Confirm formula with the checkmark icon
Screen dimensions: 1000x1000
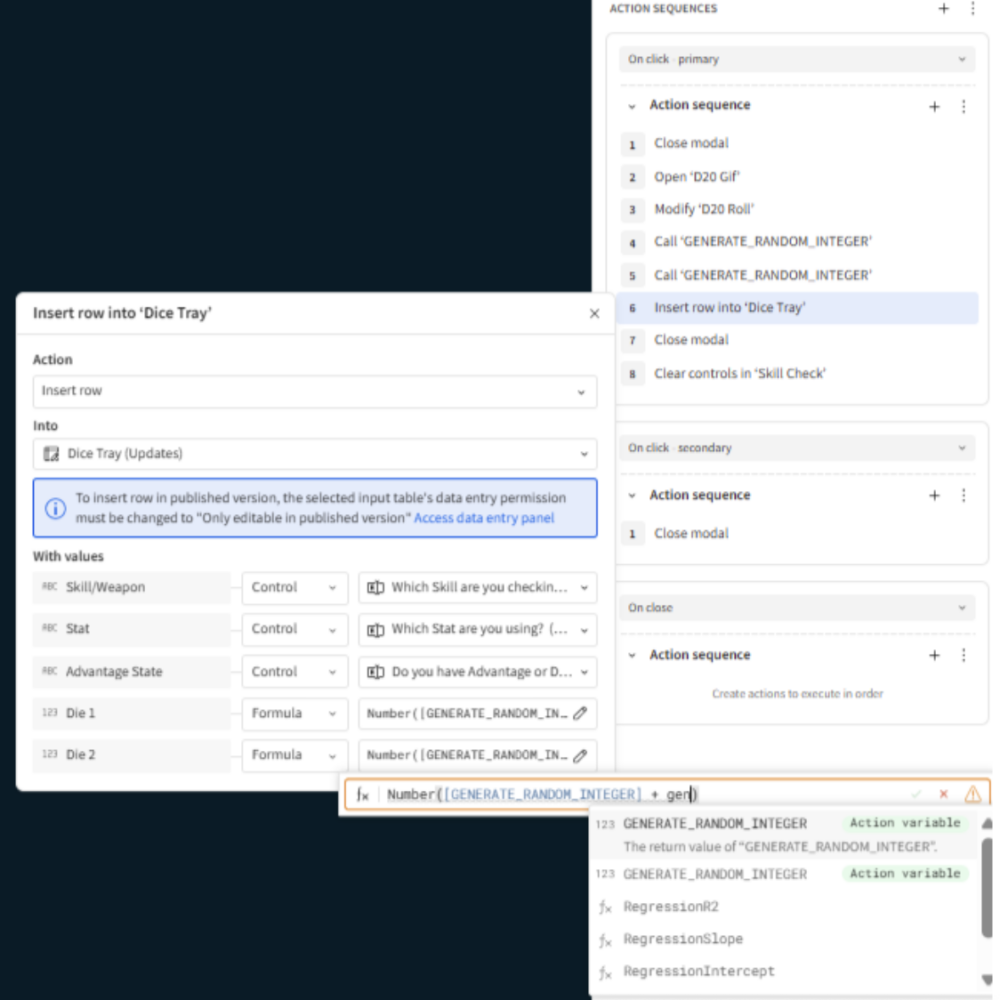(915, 794)
